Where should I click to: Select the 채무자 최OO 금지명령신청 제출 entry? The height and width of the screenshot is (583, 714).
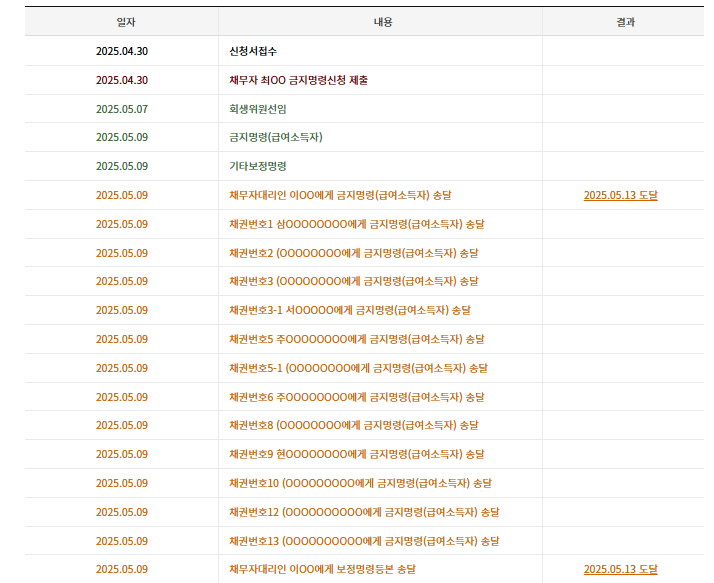[298, 80]
